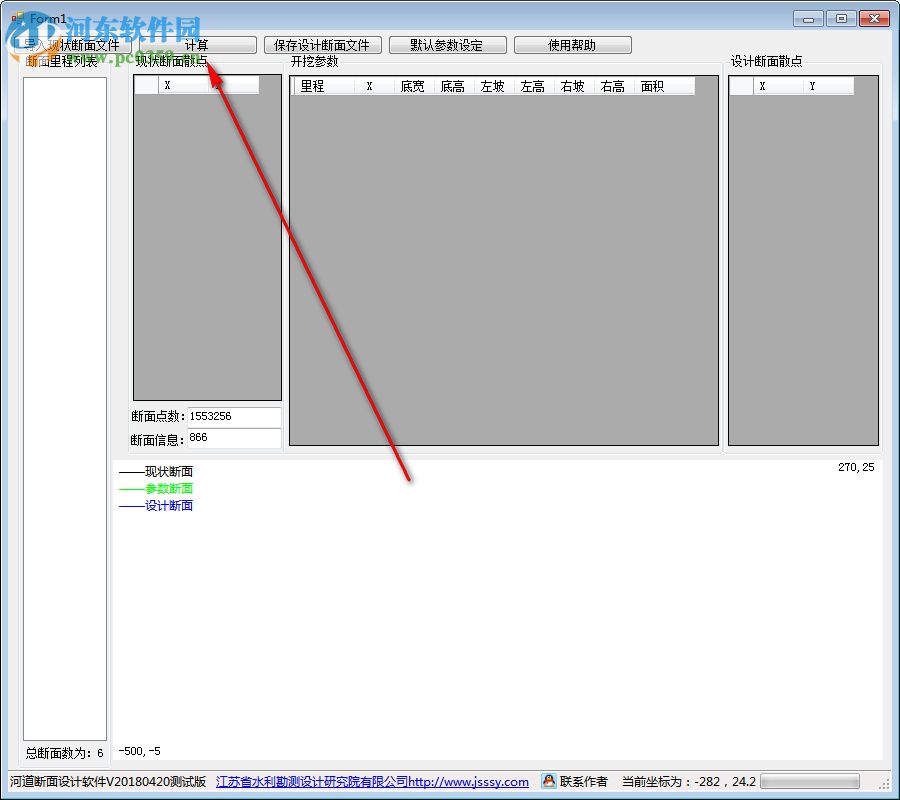
Task: Open 使用帮助 help
Action: pos(573,45)
